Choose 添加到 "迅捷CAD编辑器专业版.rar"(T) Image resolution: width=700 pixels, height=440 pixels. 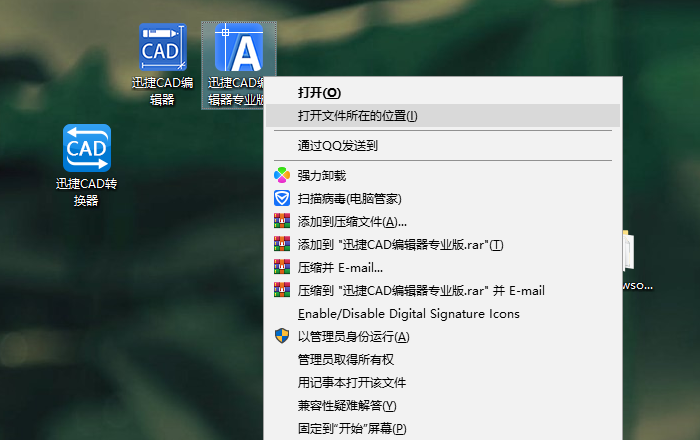(442, 245)
